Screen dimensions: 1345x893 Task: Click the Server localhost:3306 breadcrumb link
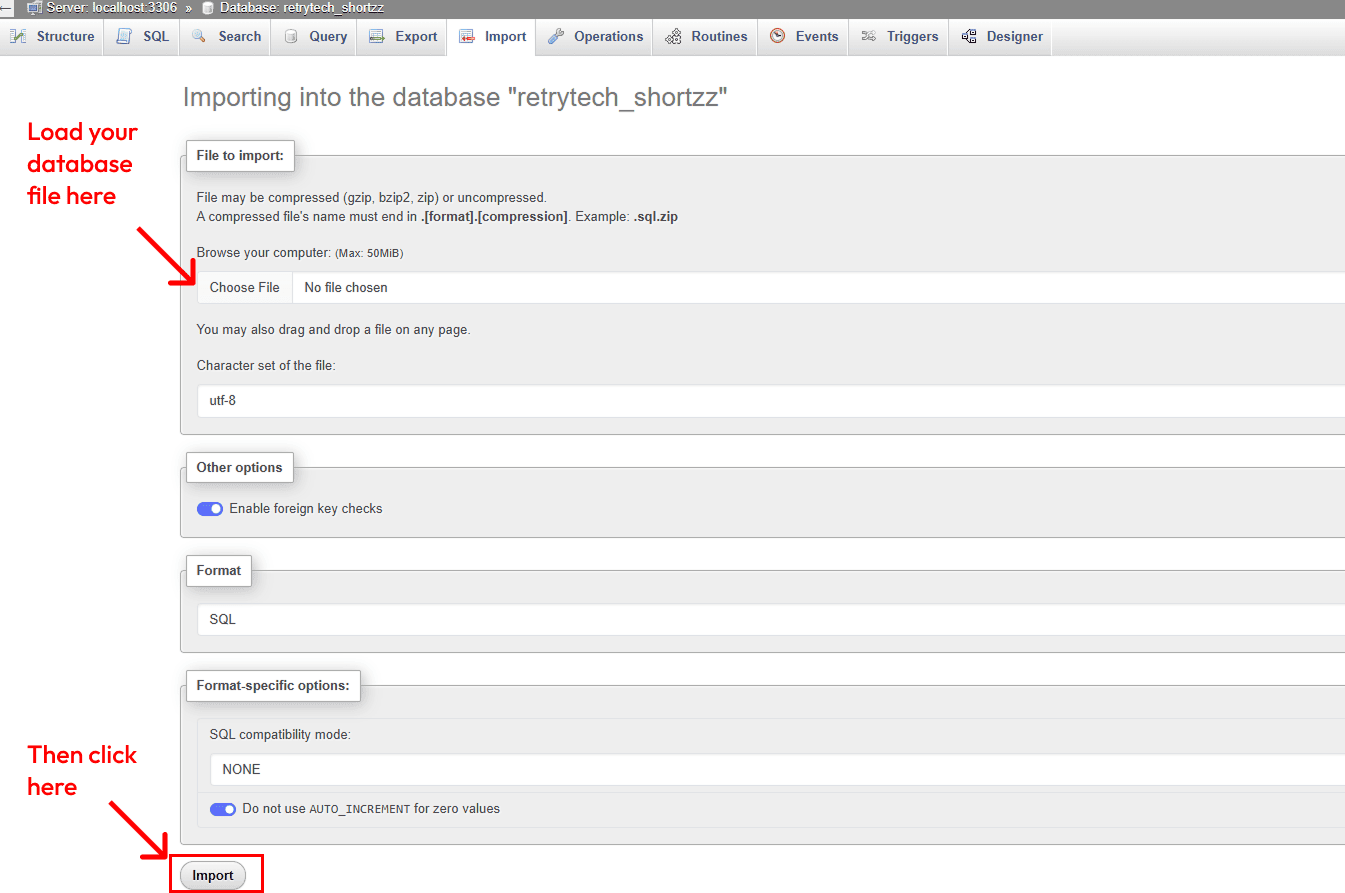111,8
